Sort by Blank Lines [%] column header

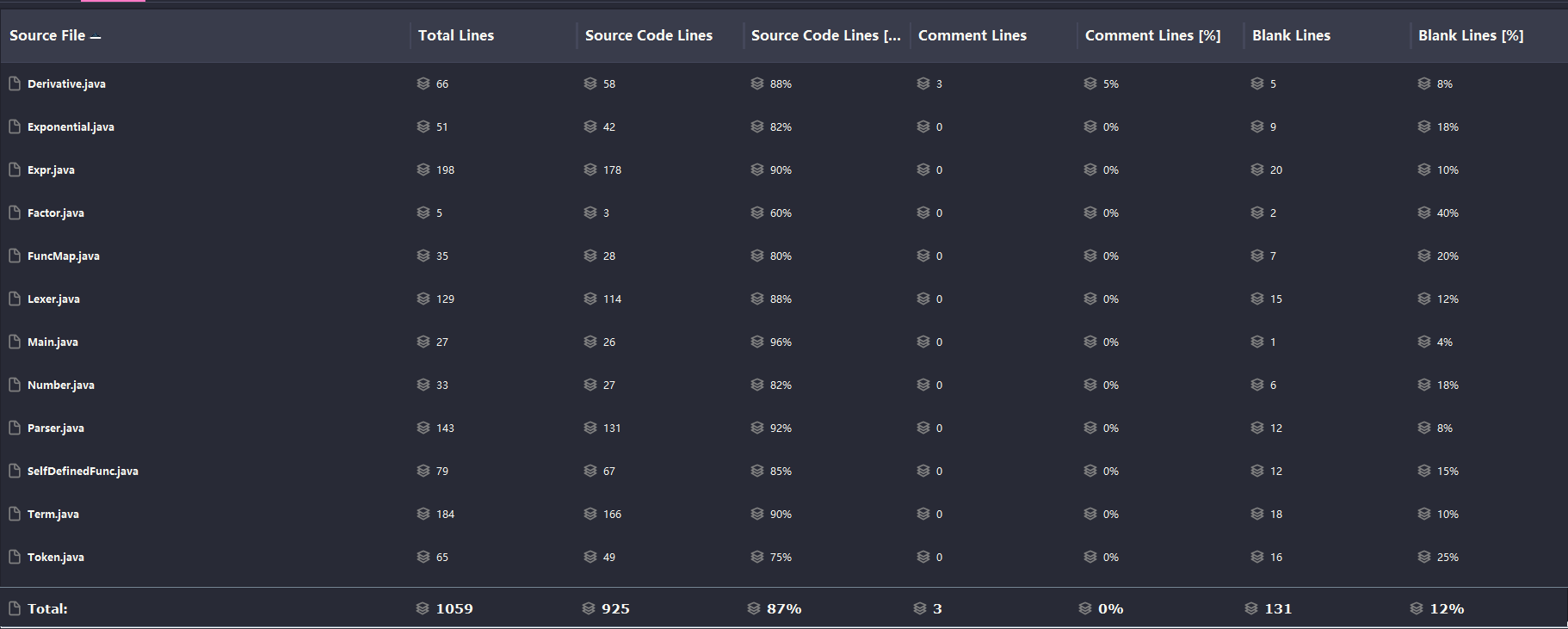tap(1471, 35)
